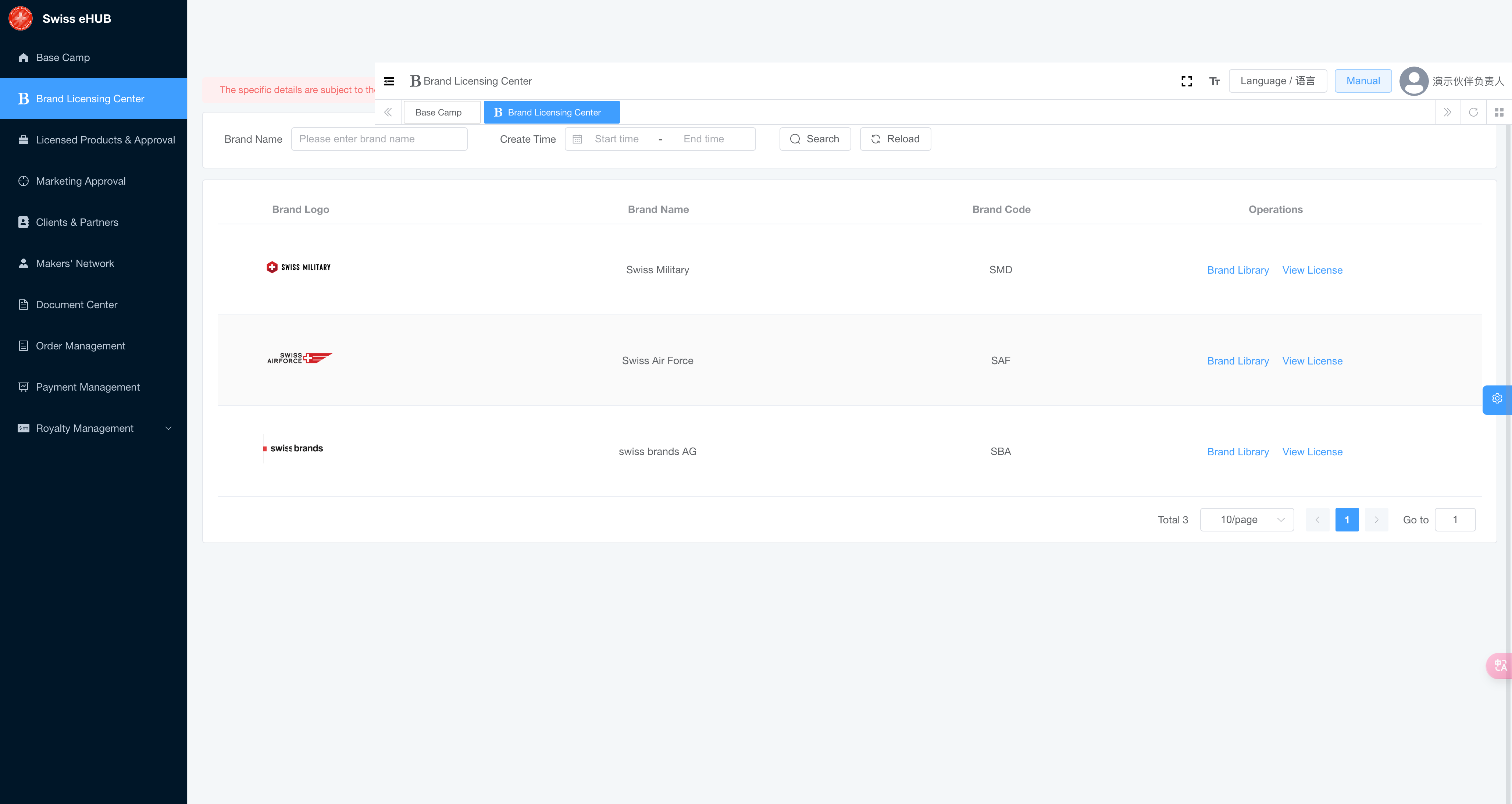Open the tab grid options icon
1512x804 pixels.
(x=1499, y=112)
